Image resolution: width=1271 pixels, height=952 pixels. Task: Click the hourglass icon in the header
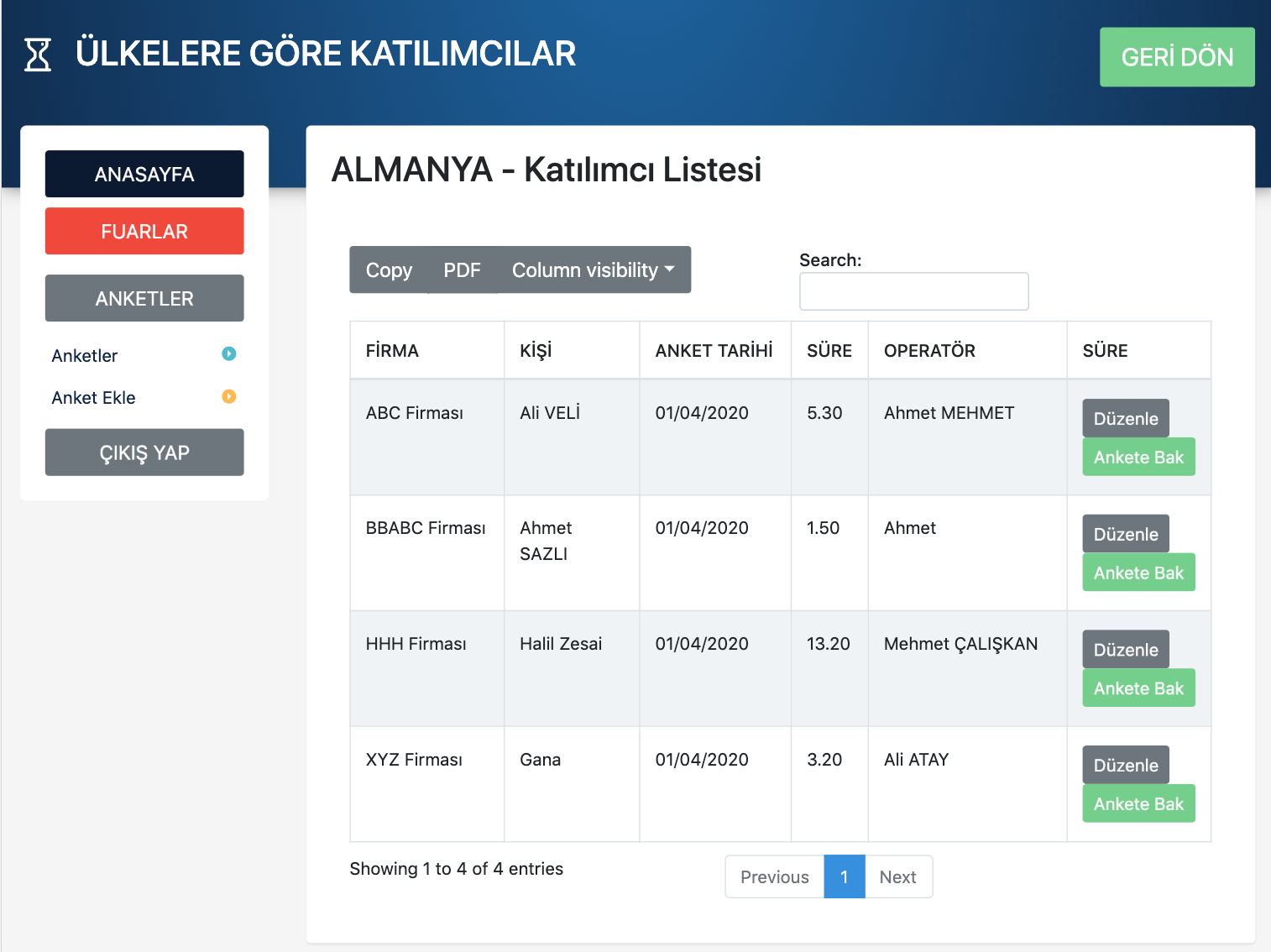point(38,55)
